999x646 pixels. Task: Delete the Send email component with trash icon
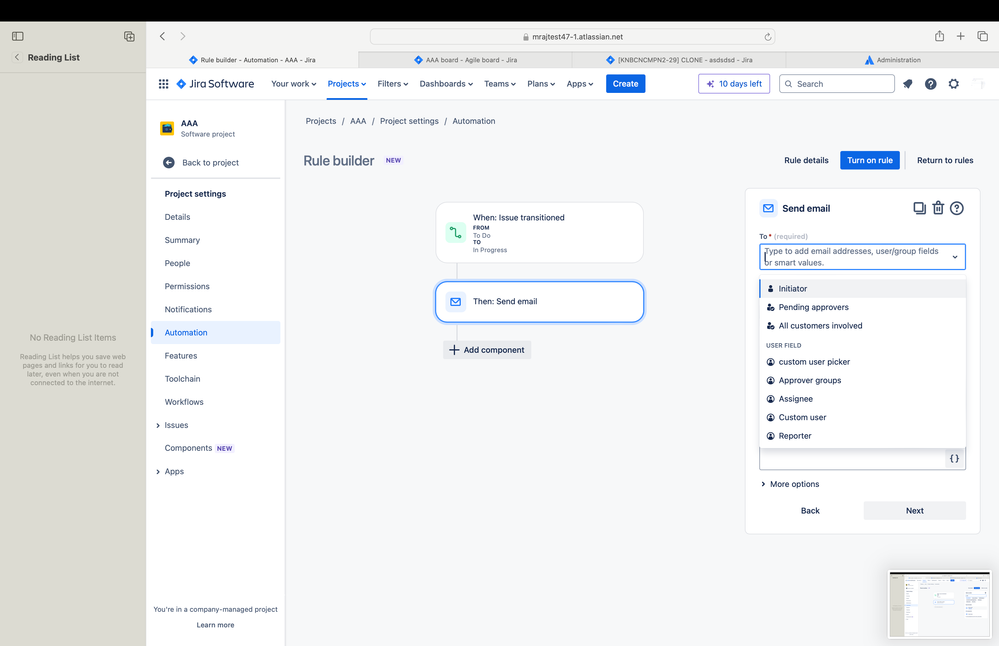pos(938,208)
